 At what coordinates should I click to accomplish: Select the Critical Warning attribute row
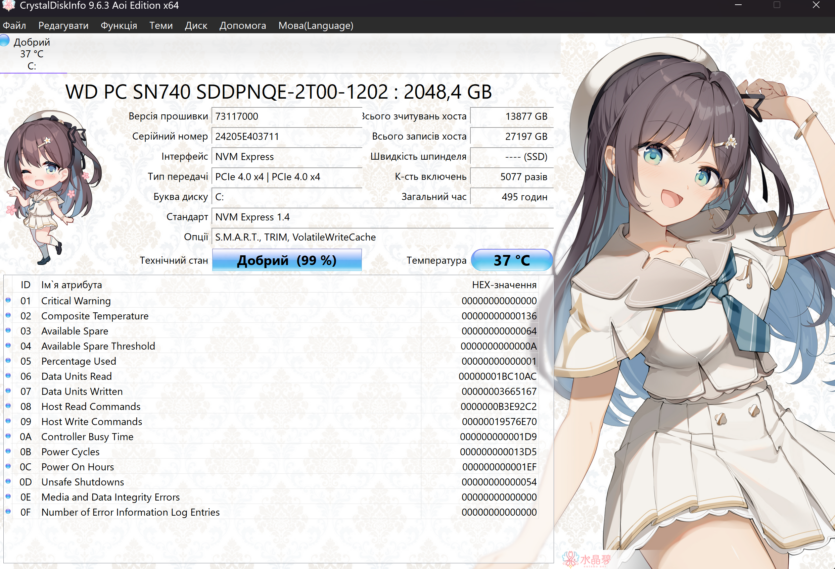pyautogui.click(x=272, y=301)
